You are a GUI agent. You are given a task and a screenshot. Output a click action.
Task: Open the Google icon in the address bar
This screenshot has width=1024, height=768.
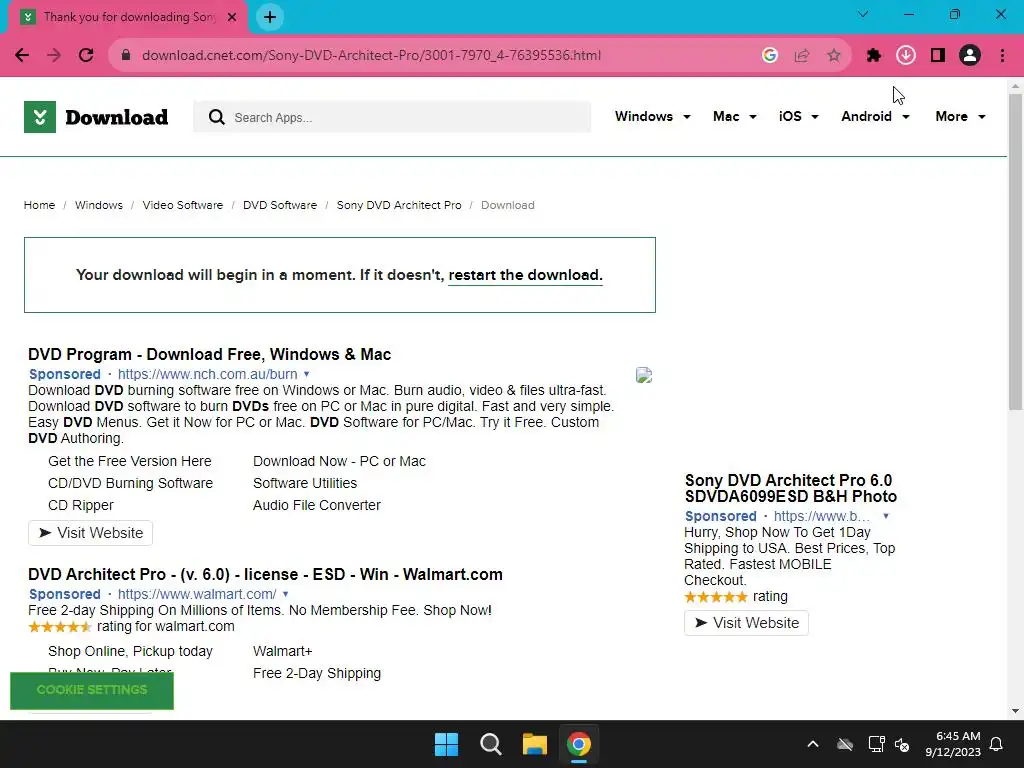770,56
